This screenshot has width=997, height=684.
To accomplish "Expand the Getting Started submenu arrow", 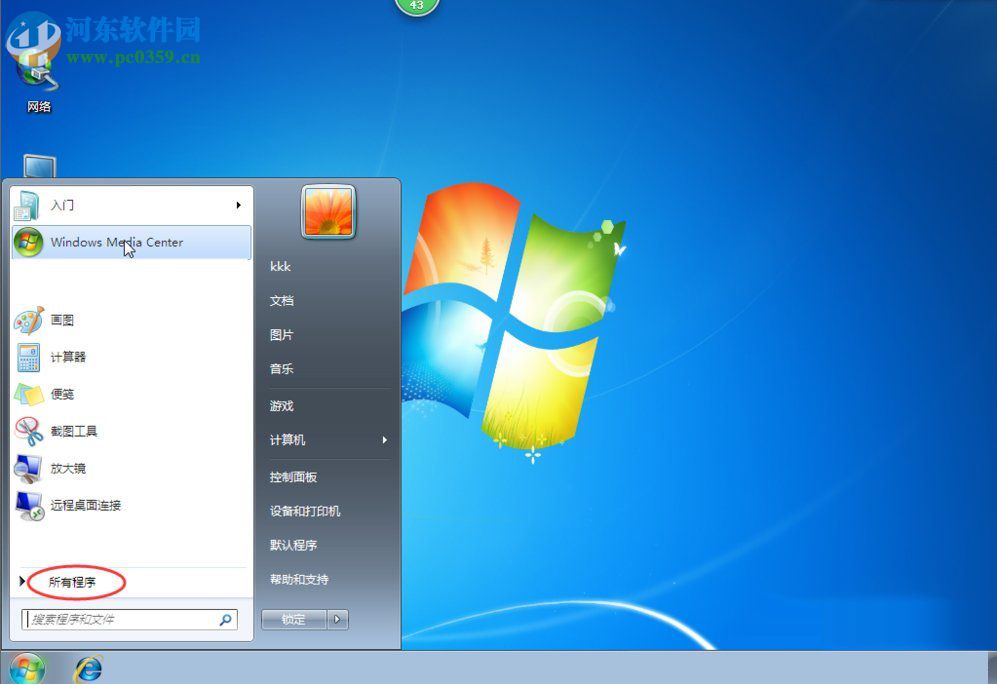I will pyautogui.click(x=239, y=205).
